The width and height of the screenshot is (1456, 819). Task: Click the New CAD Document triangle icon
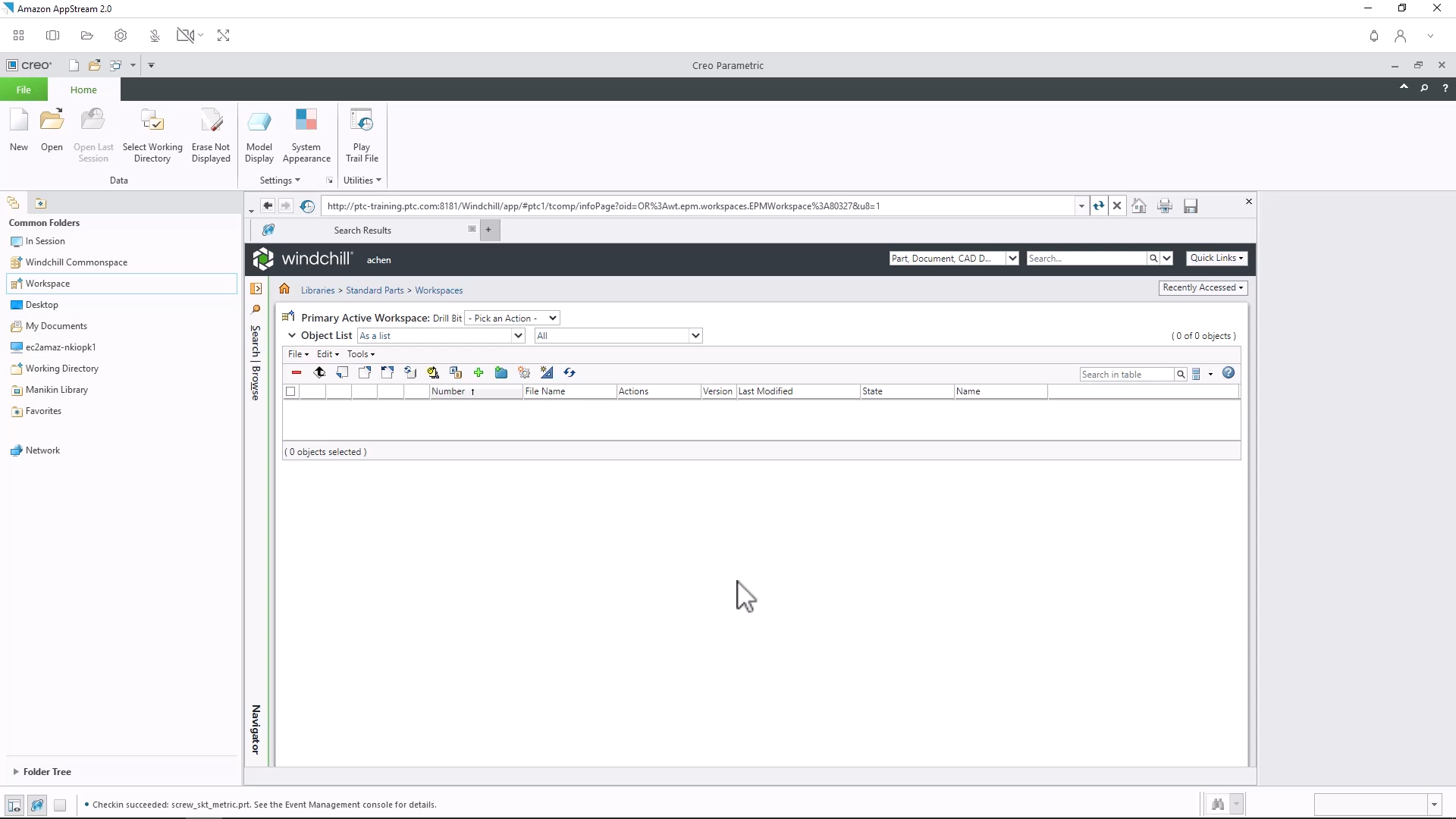click(547, 372)
